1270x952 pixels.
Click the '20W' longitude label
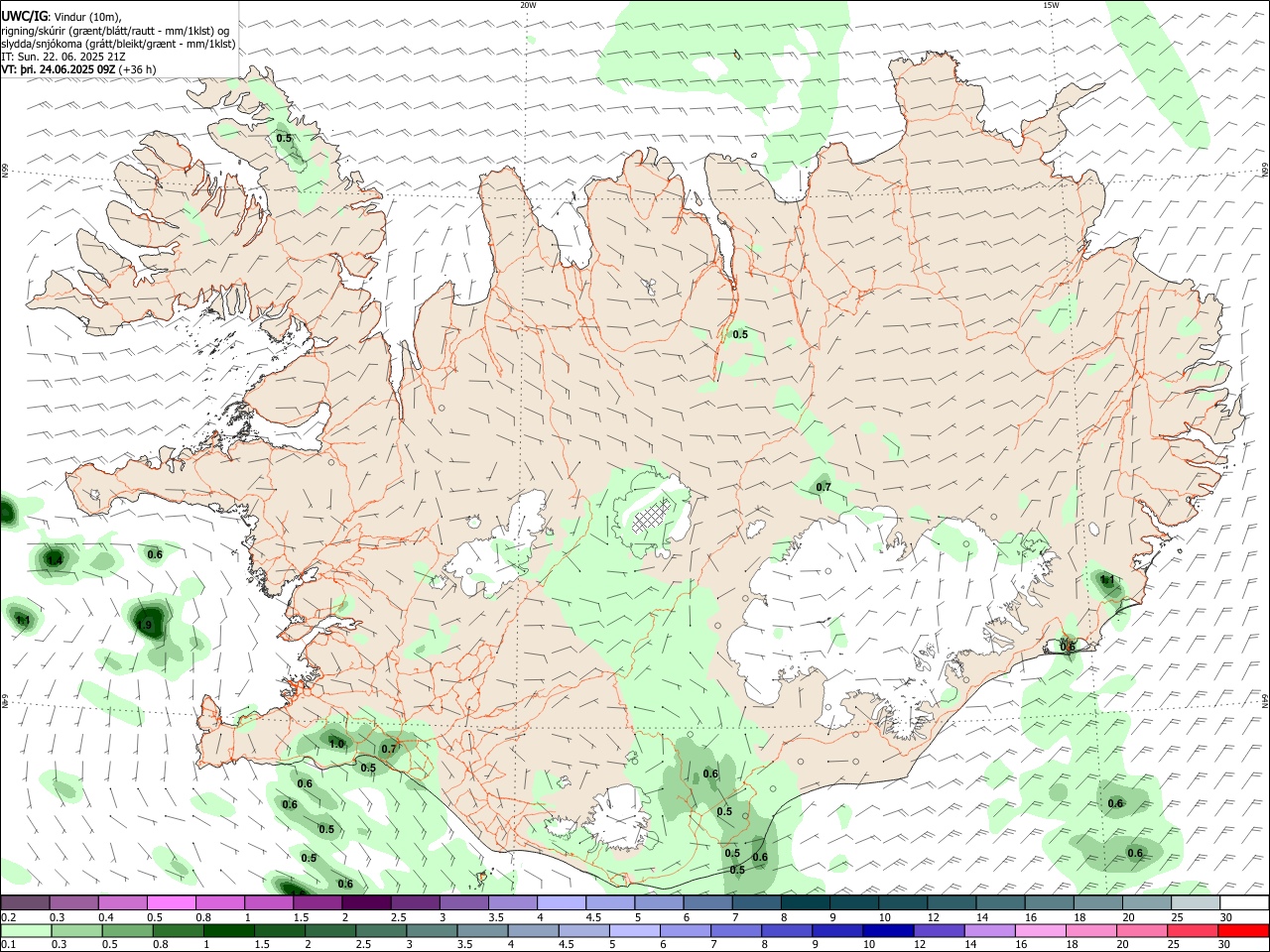point(528,5)
